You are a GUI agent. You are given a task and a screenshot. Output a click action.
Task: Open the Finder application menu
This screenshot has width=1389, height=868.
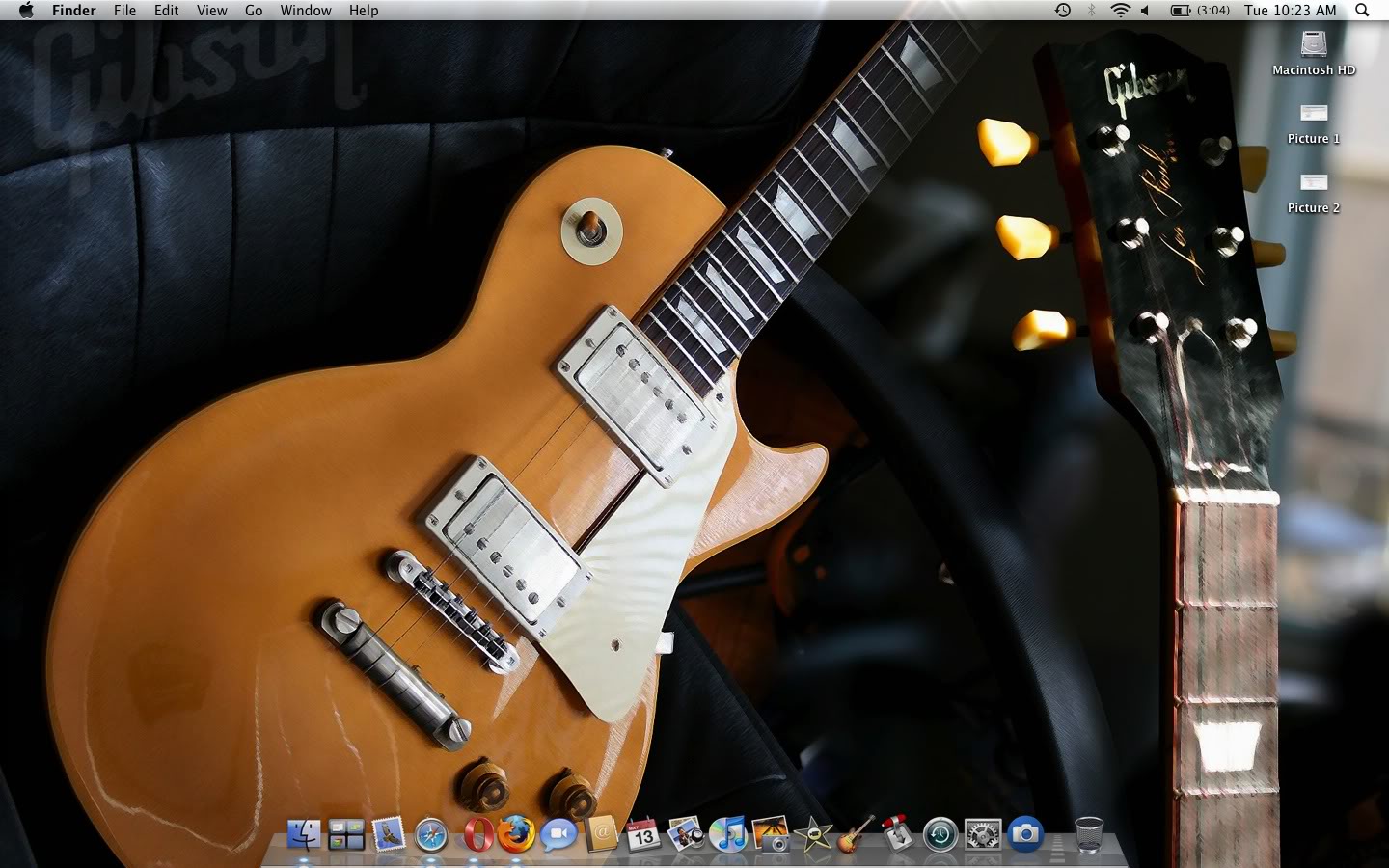click(73, 10)
